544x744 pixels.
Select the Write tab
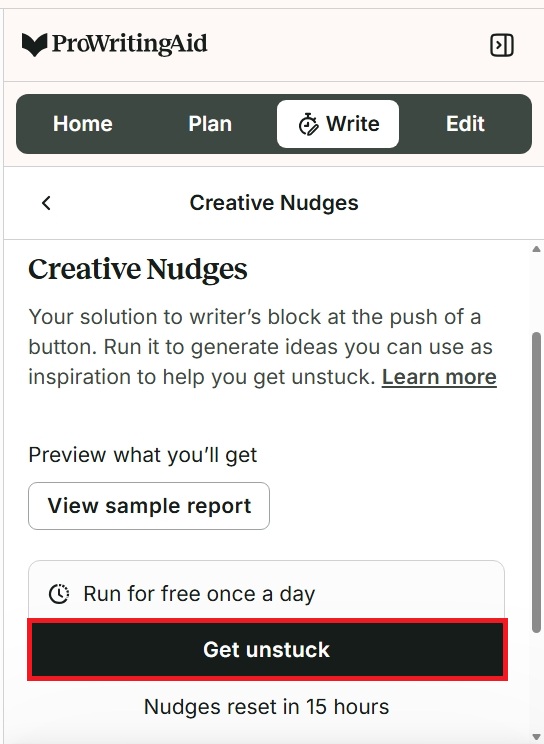(338, 124)
